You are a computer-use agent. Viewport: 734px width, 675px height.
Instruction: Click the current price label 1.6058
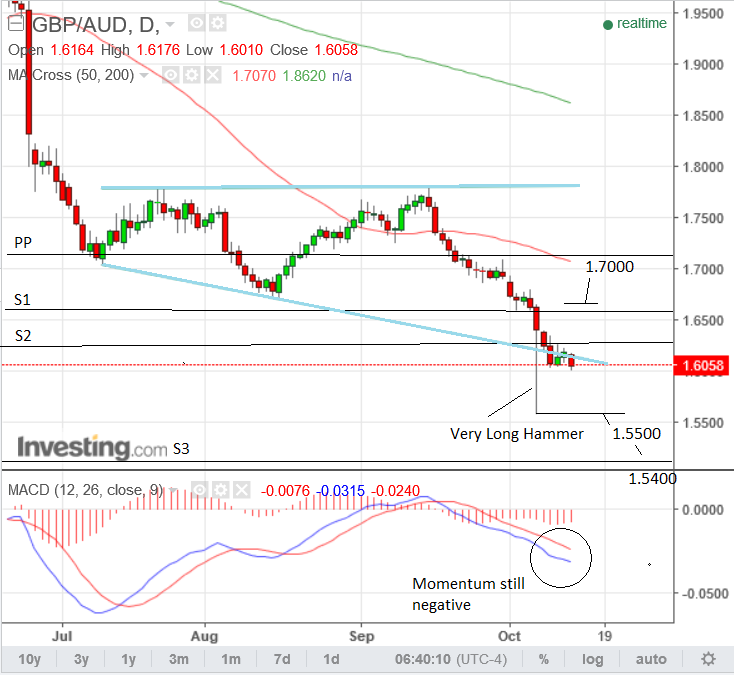click(701, 365)
